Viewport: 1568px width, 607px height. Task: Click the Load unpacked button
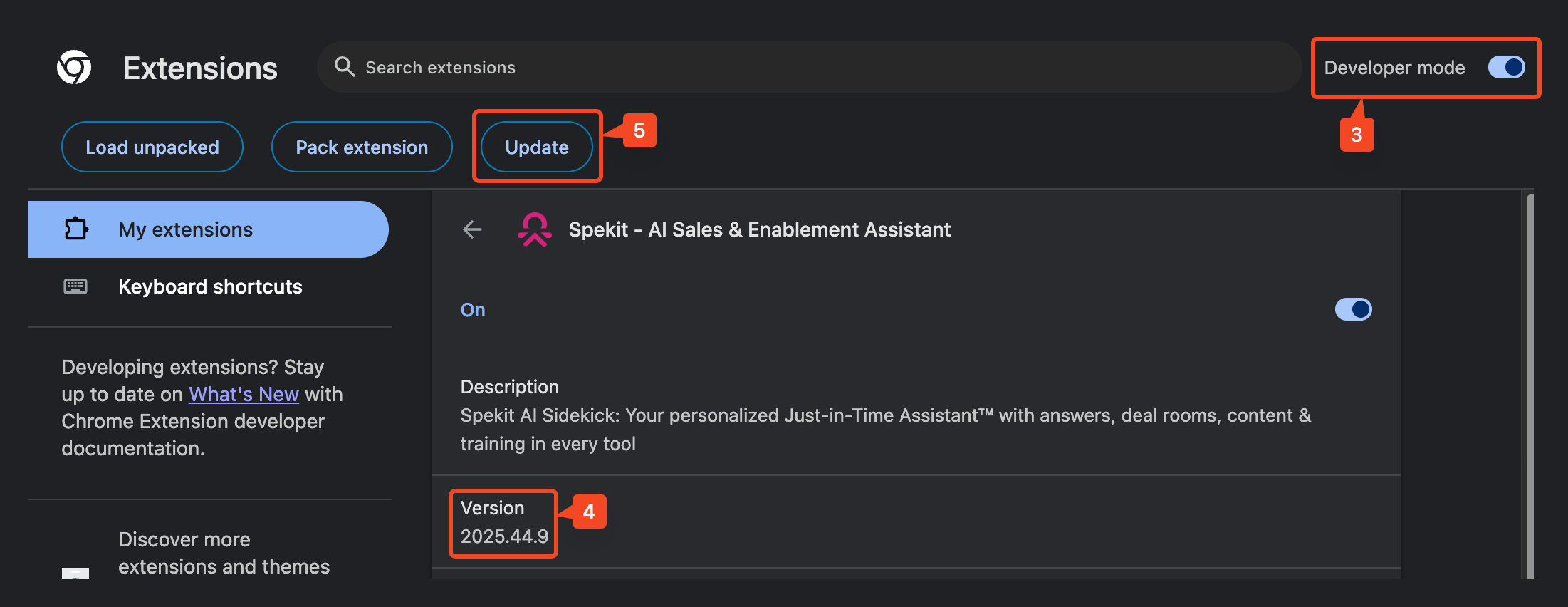(x=152, y=147)
